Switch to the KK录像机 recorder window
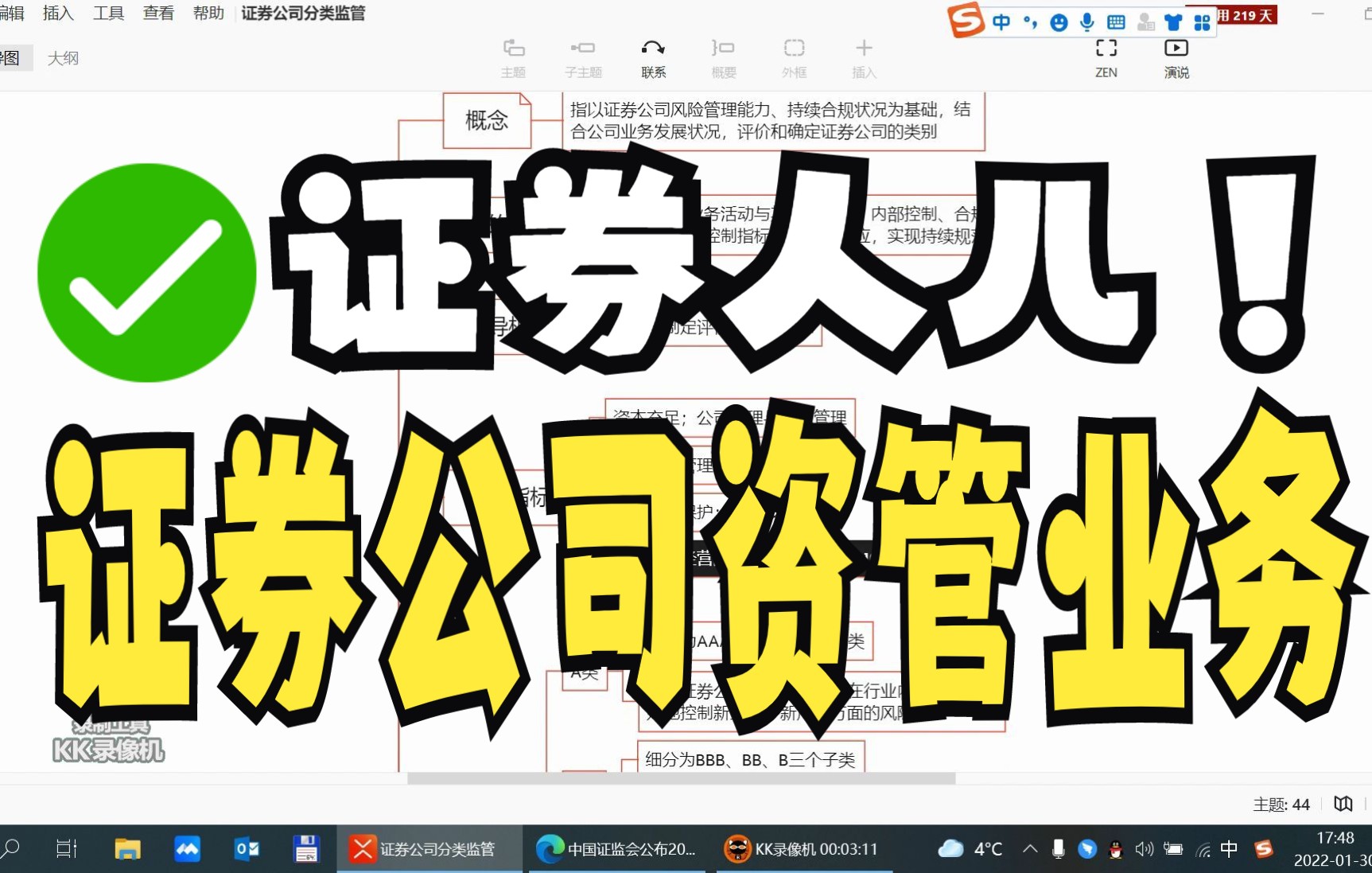 (x=803, y=849)
